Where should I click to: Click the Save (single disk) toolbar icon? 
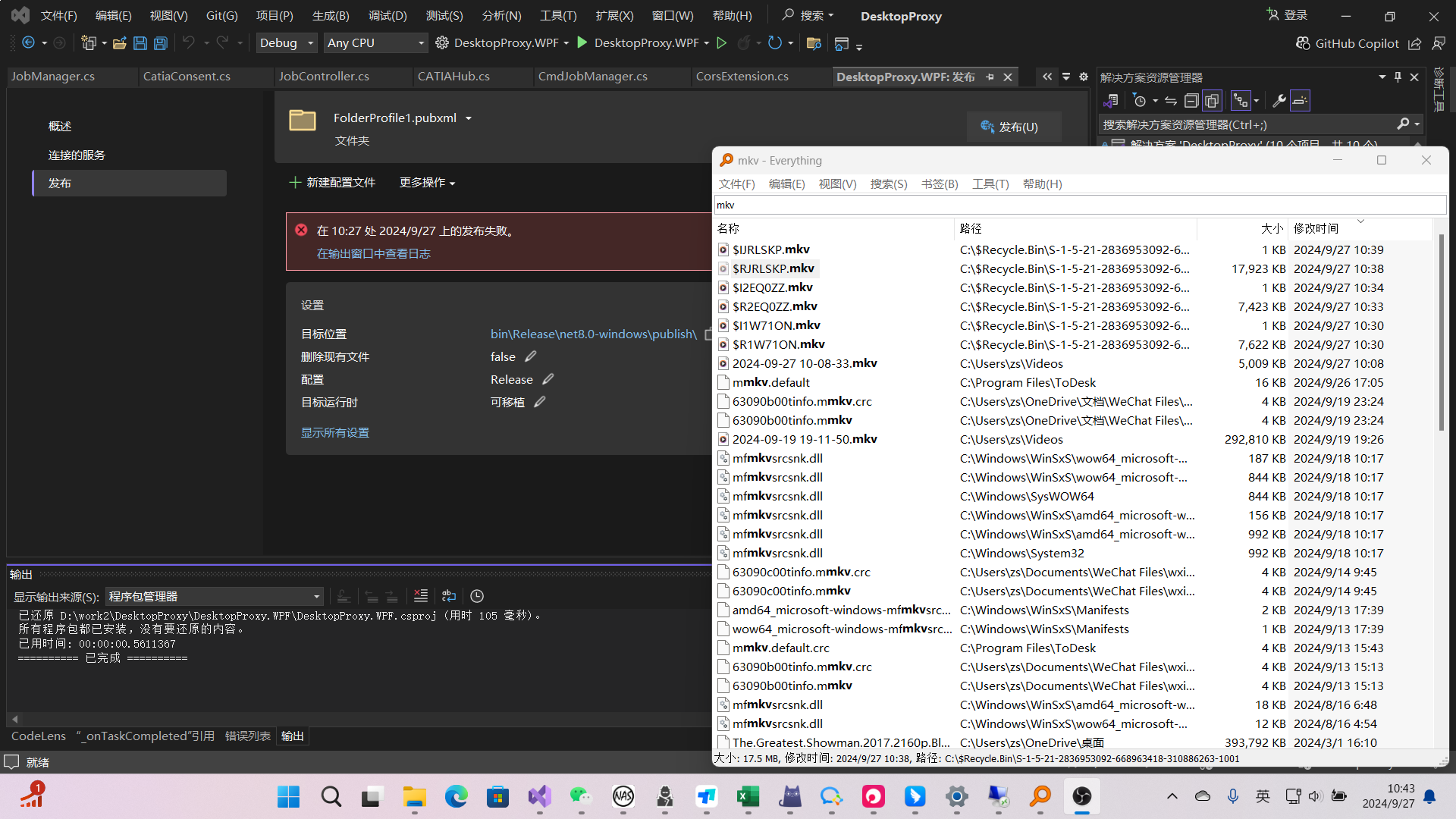point(140,43)
